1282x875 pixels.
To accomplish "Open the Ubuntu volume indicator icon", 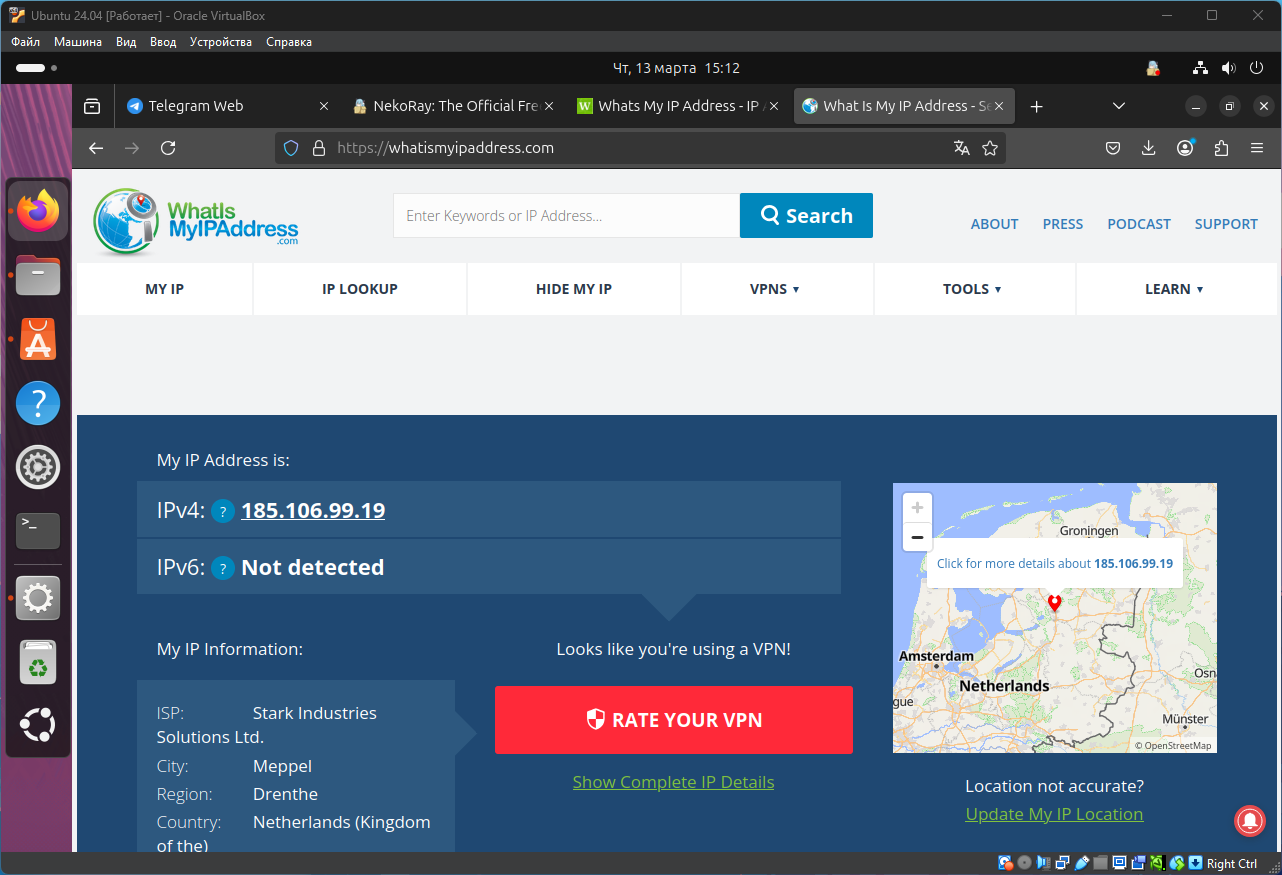I will coord(1228,68).
